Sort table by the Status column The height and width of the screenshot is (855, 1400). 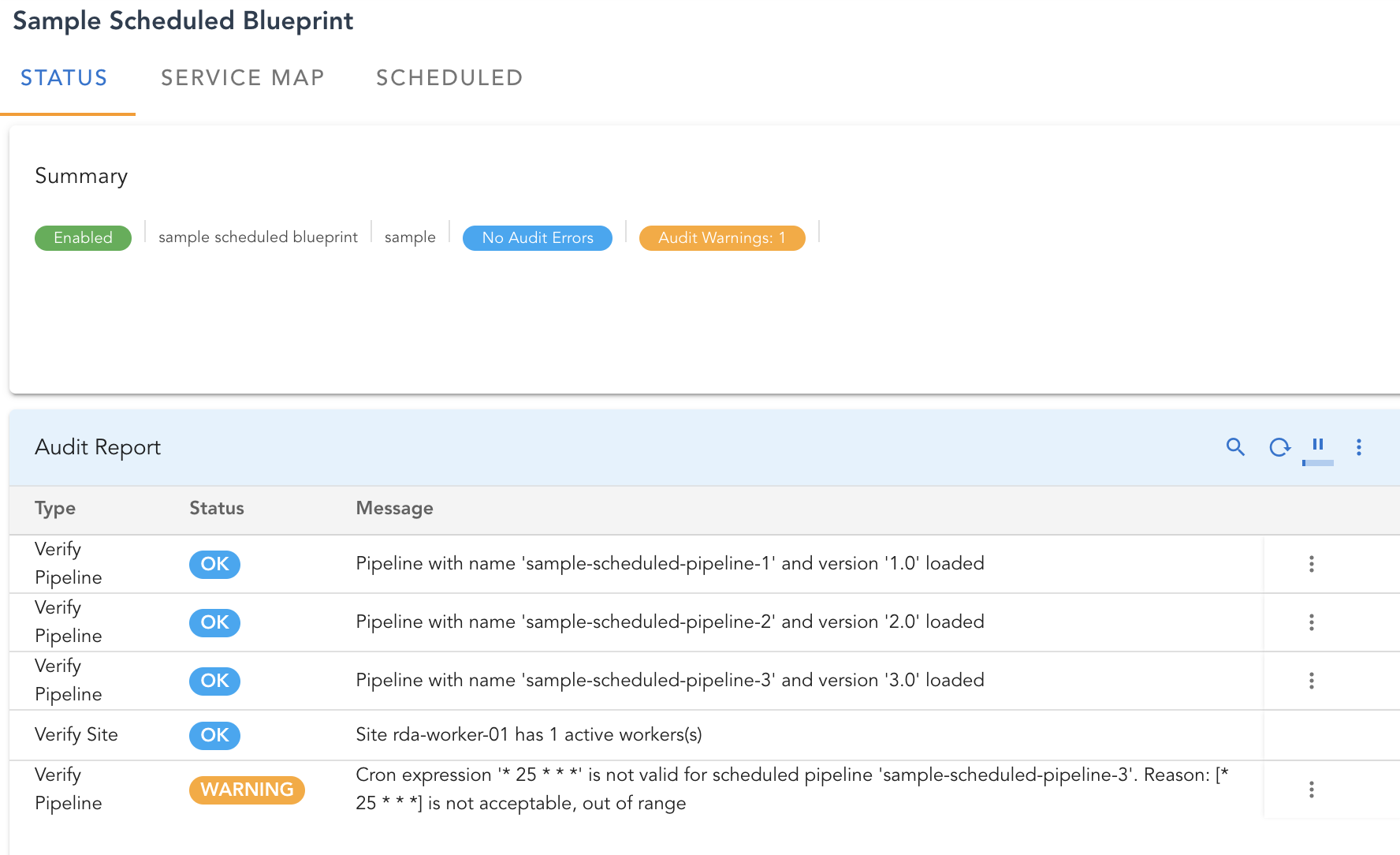point(216,508)
